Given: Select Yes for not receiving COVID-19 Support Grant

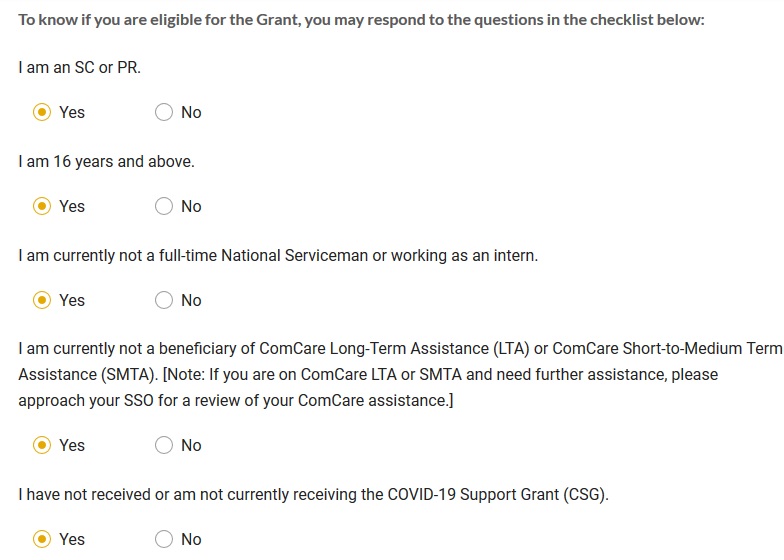Looking at the screenshot, I should [42, 539].
